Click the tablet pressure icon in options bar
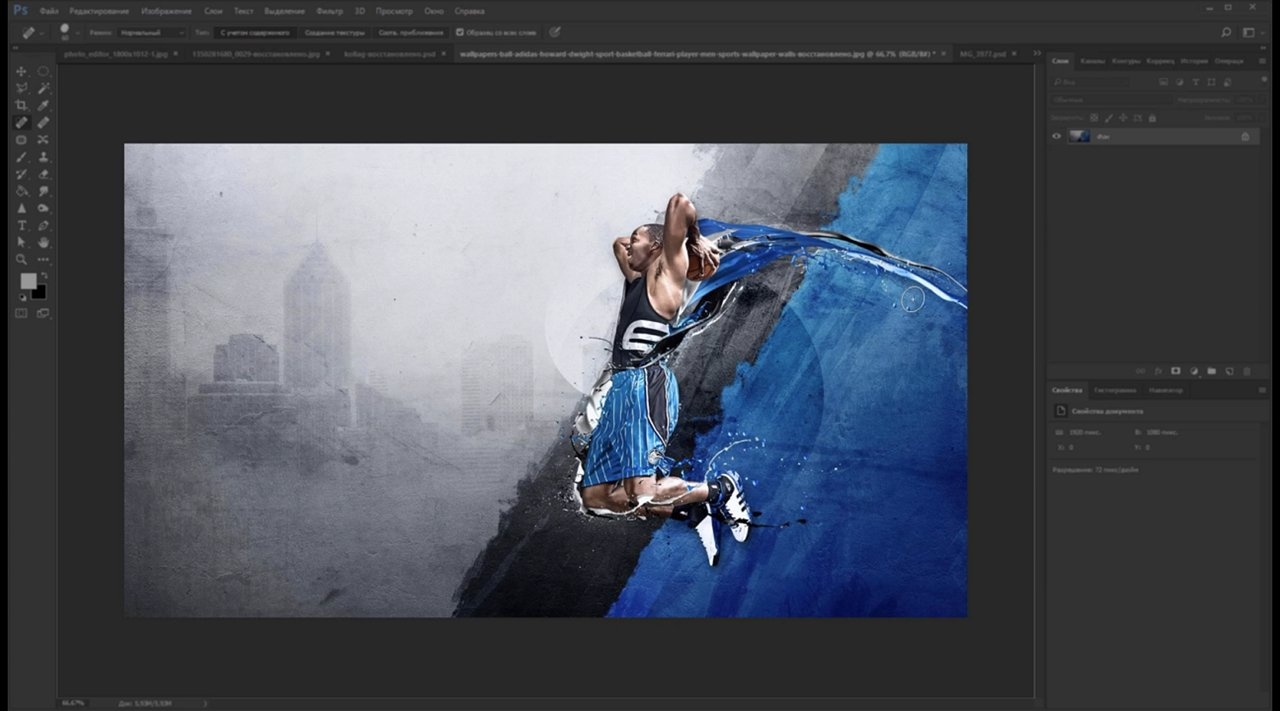Viewport: 1280px width, 711px height. coord(555,32)
